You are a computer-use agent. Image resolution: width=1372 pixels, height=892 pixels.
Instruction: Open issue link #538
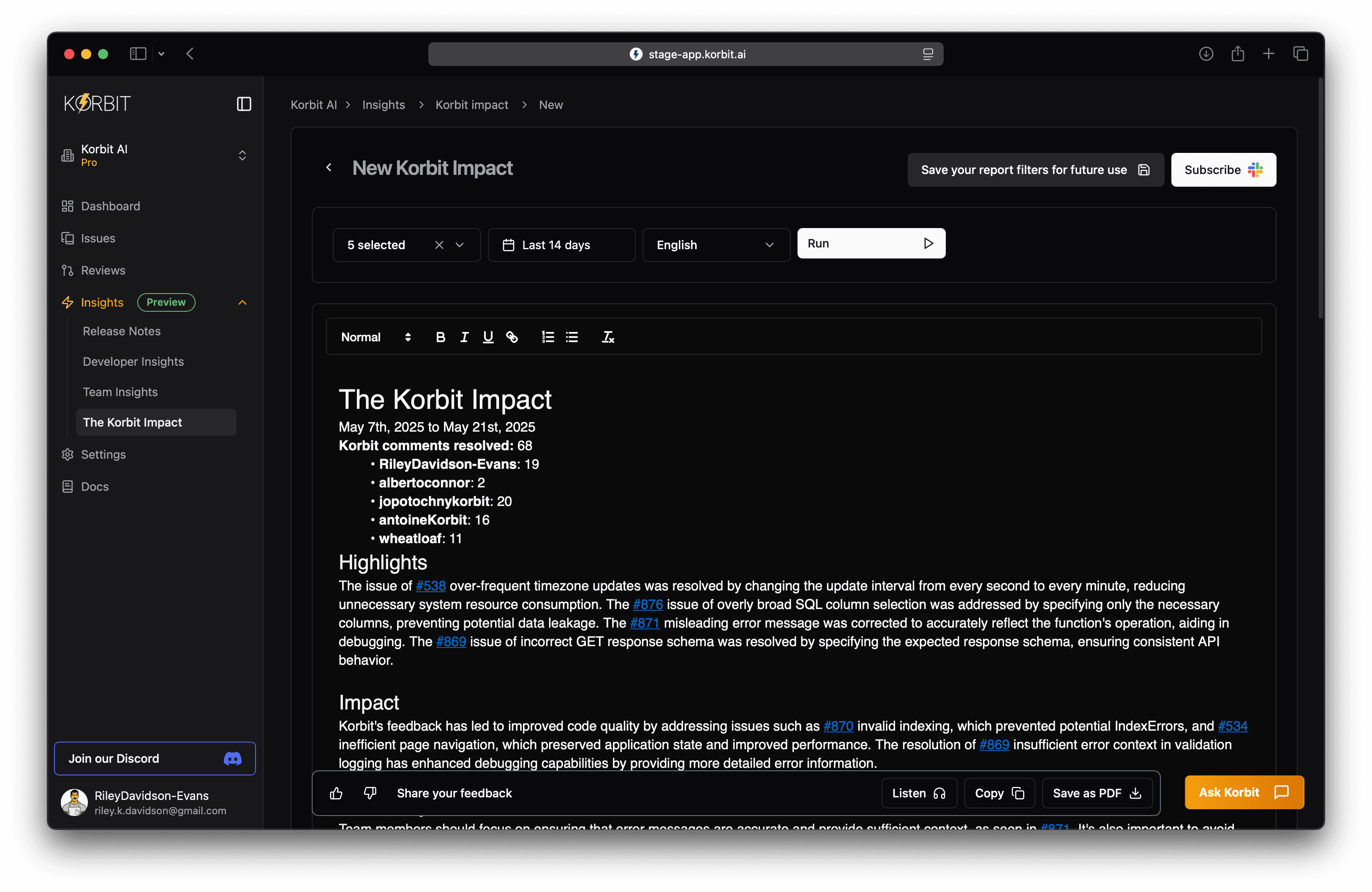tap(430, 586)
